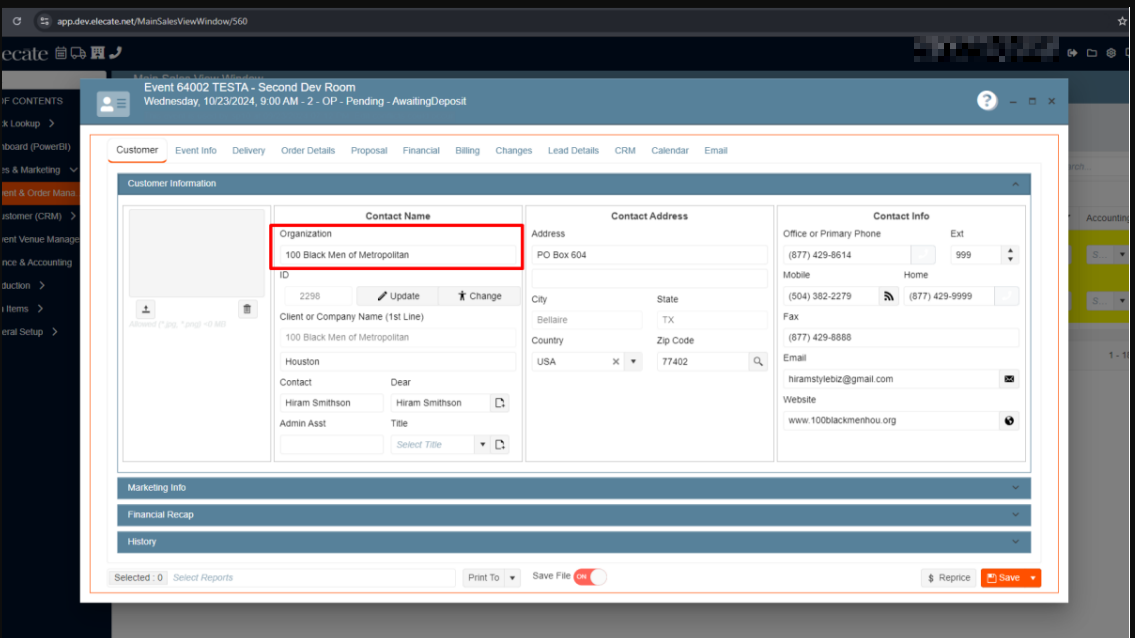The height and width of the screenshot is (638, 1135).
Task: Click the upload image icon
Action: click(146, 309)
